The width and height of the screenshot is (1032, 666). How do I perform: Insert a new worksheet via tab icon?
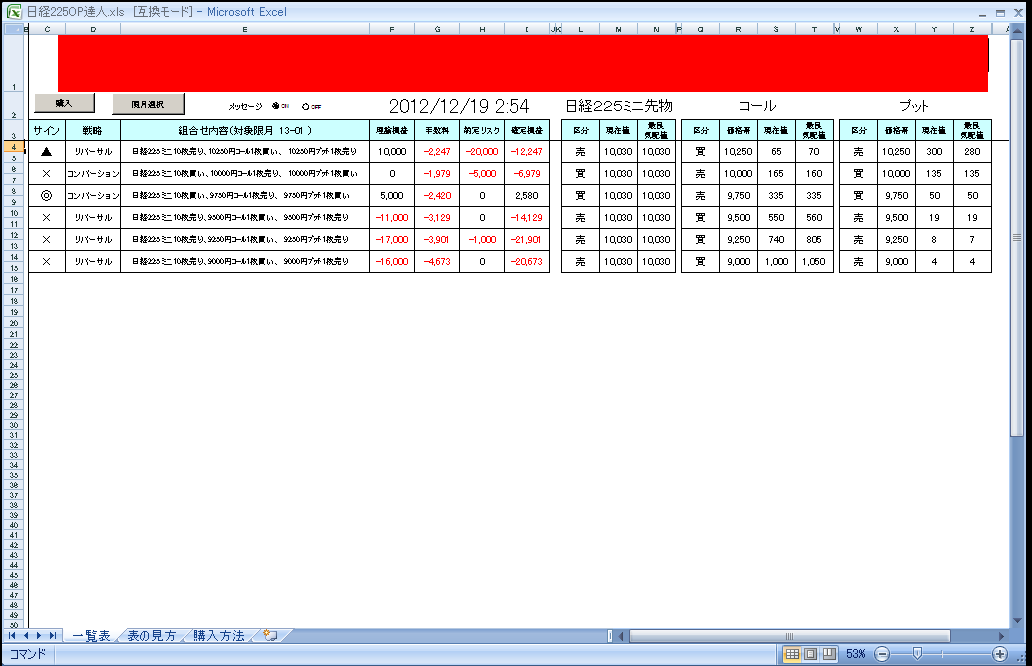270,636
